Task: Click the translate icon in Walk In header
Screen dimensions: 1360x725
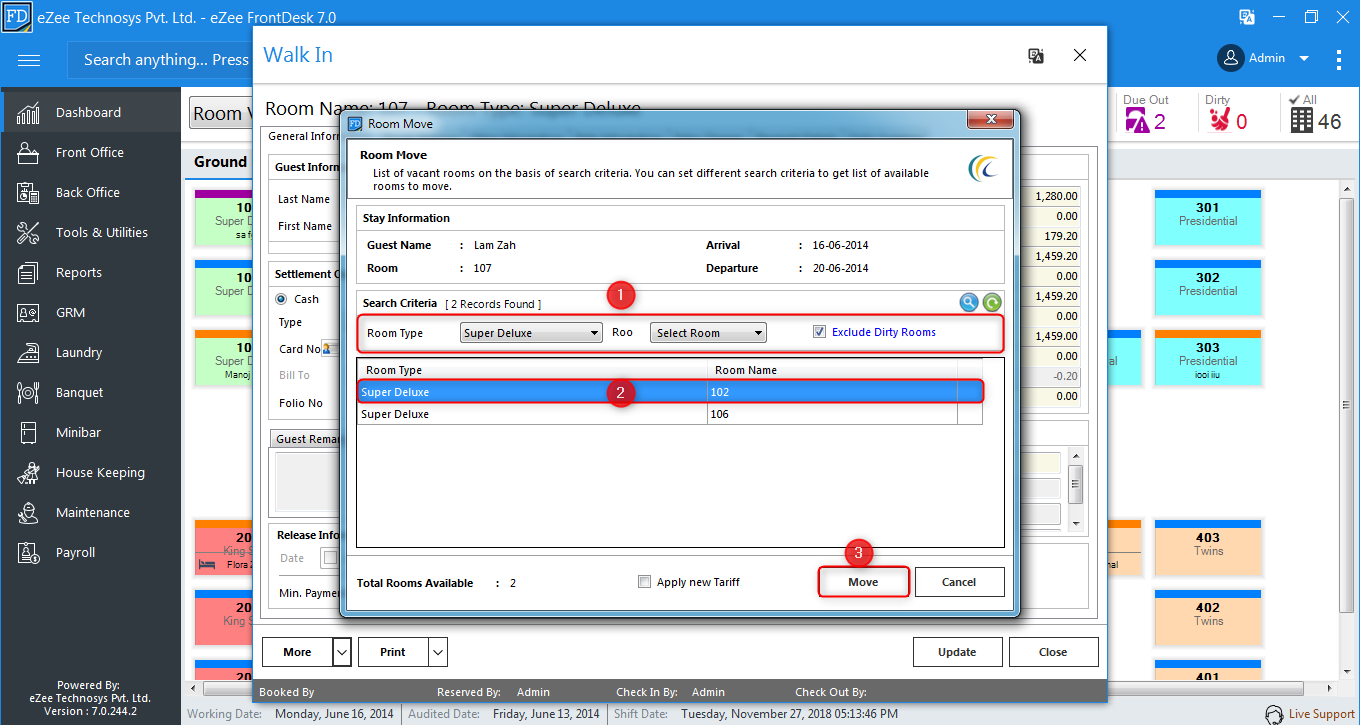Action: [1036, 56]
